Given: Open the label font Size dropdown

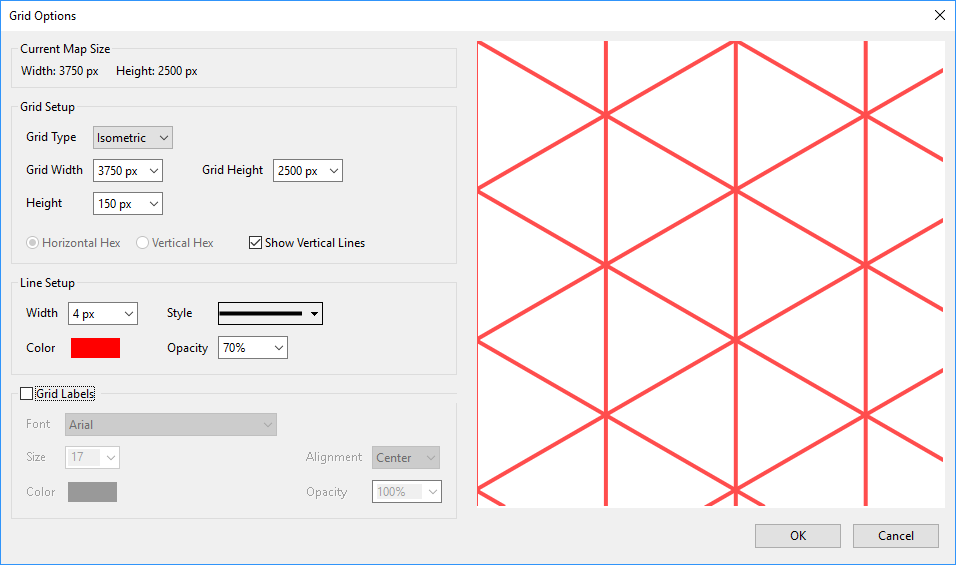Looking at the screenshot, I should (93, 458).
